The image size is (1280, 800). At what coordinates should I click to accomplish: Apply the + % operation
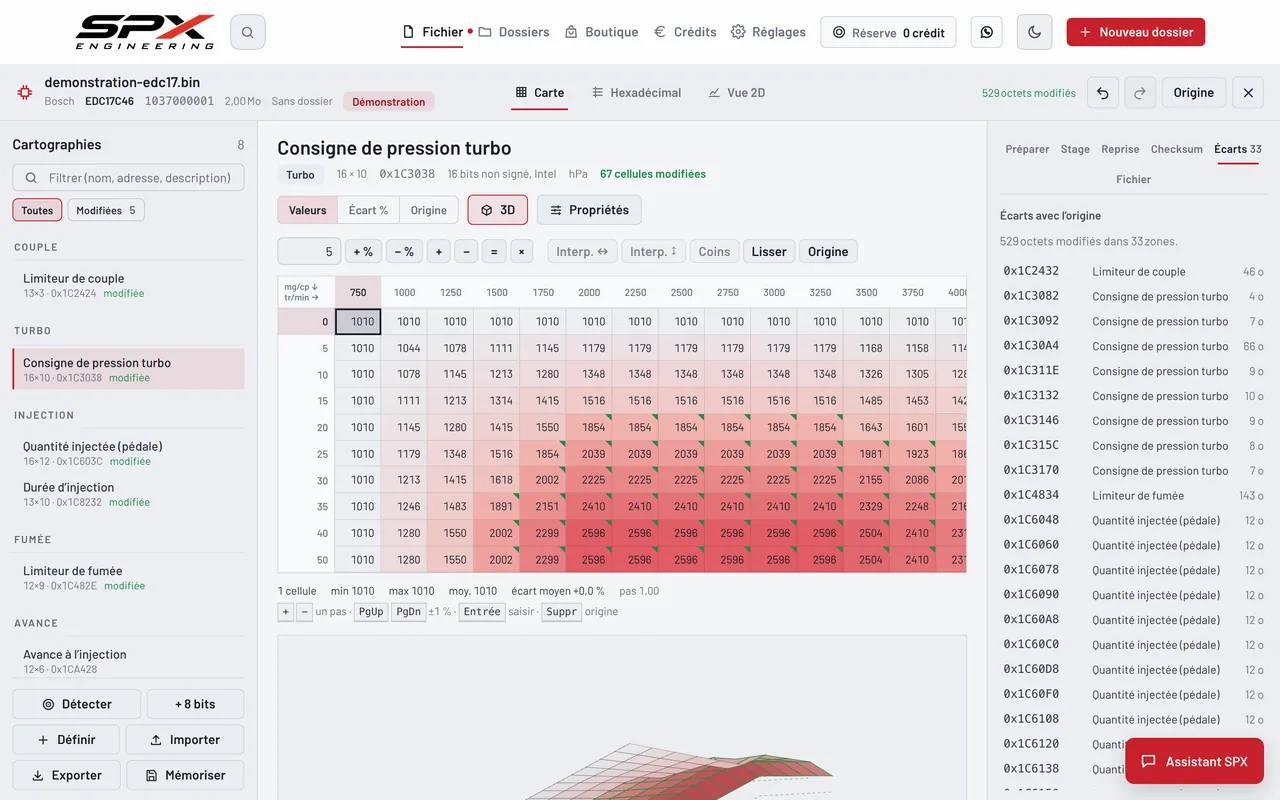(x=363, y=252)
